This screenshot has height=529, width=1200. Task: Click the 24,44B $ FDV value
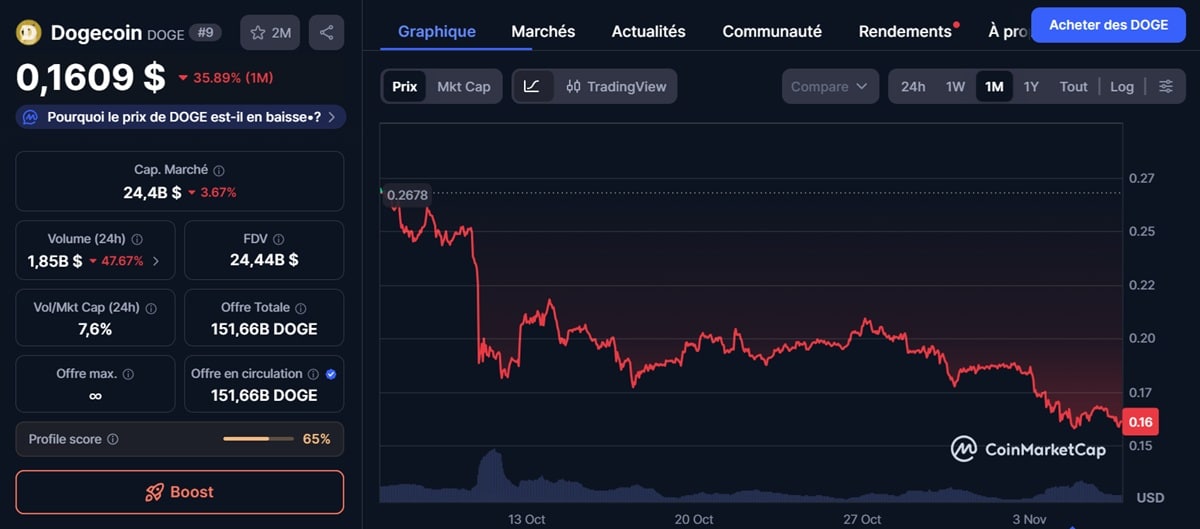coord(264,260)
